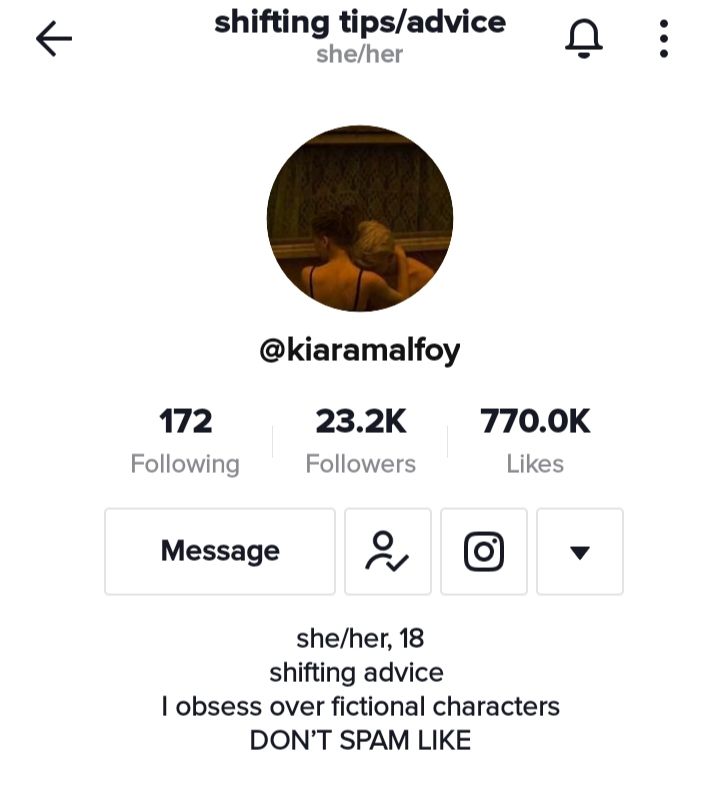Image resolution: width=720 pixels, height=806 pixels.
Task: Toggle the following status person-check button
Action: (x=387, y=552)
